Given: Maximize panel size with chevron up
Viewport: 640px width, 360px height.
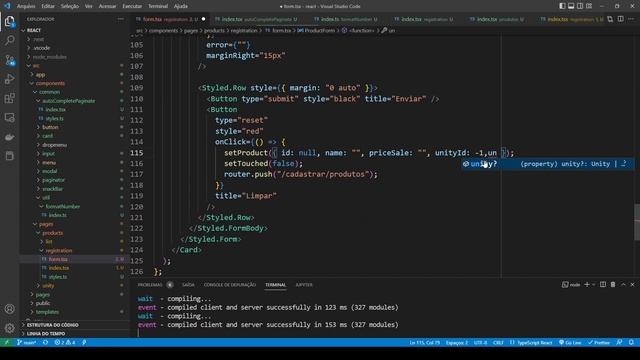Looking at the screenshot, I should [623, 284].
